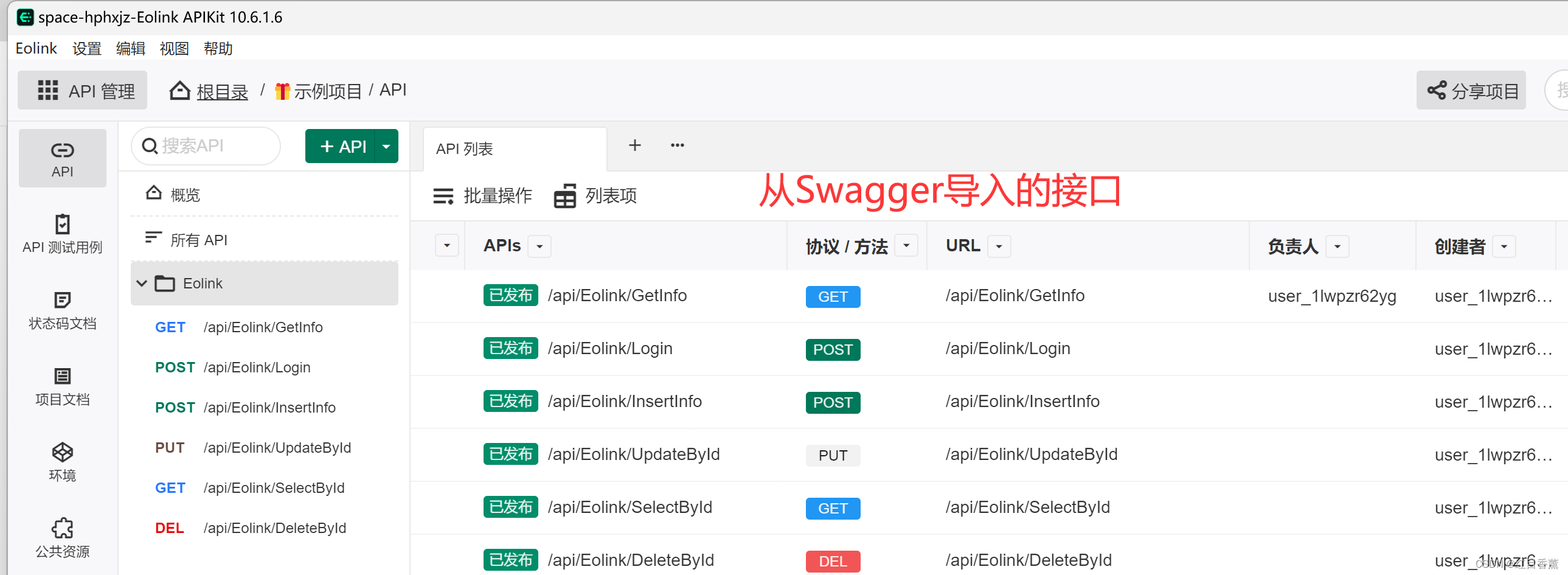Click the Eolink APIKit app icon
The height and width of the screenshot is (575, 1568).
coord(25,17)
